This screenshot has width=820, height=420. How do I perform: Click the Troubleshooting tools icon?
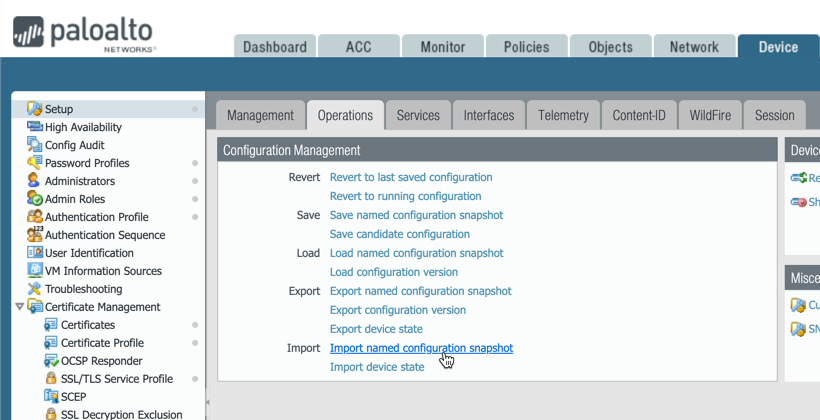tap(35, 289)
